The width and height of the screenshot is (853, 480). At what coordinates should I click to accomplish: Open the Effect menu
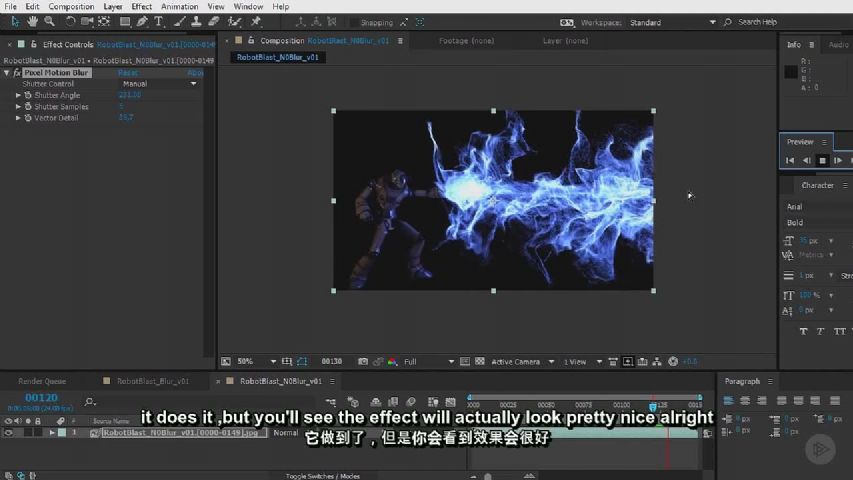(x=141, y=7)
